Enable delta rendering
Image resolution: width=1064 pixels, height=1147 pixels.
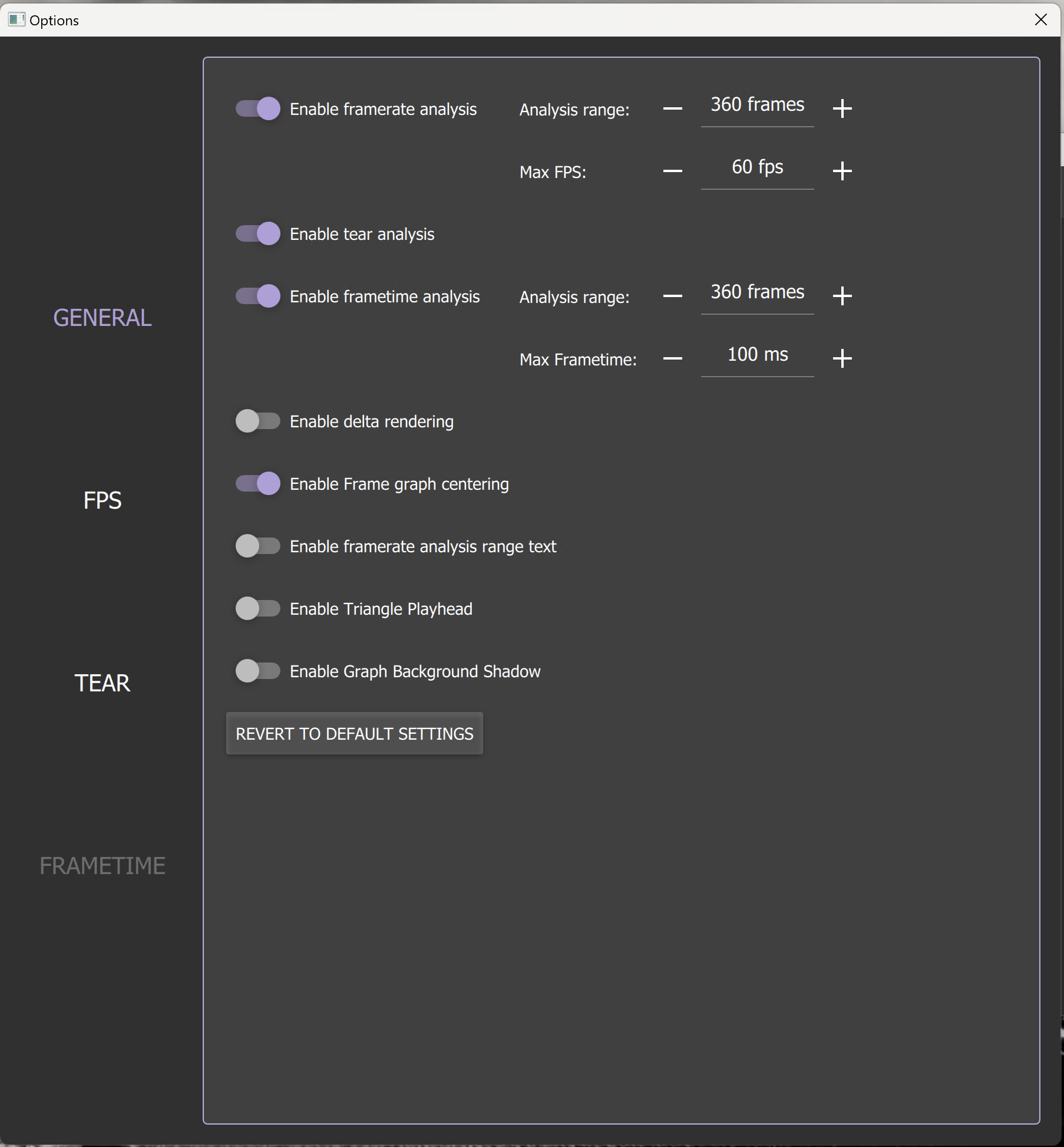pyautogui.click(x=257, y=421)
